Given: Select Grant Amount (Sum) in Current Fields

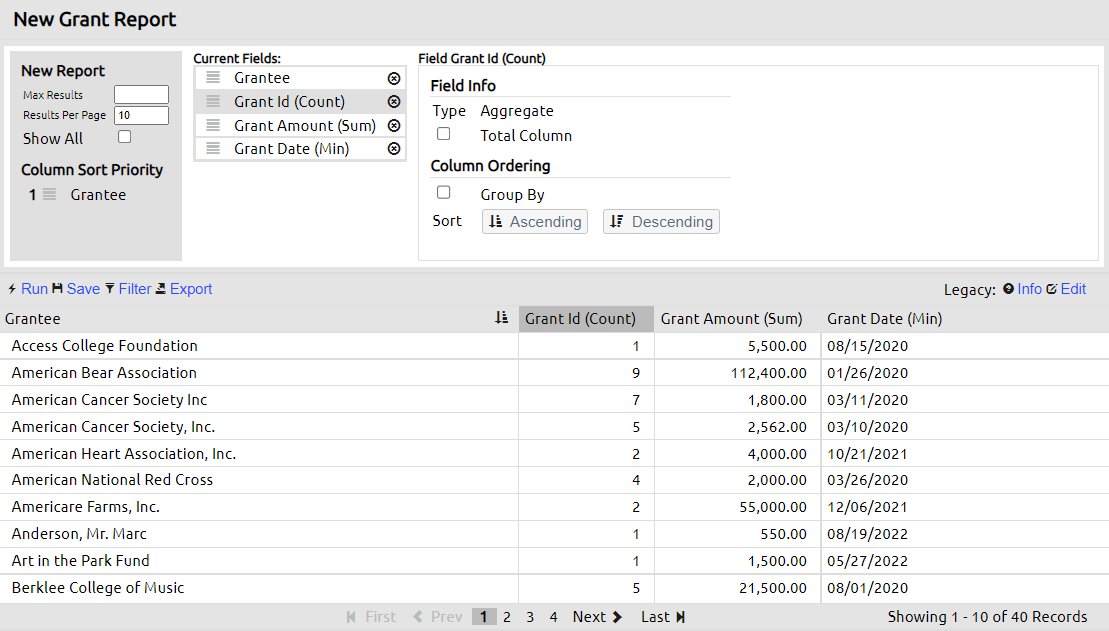Looking at the screenshot, I should click(x=300, y=126).
